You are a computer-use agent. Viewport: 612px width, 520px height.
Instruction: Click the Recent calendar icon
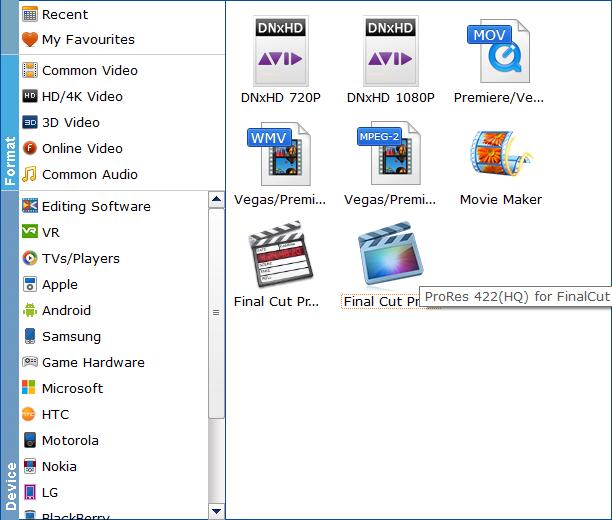point(30,14)
